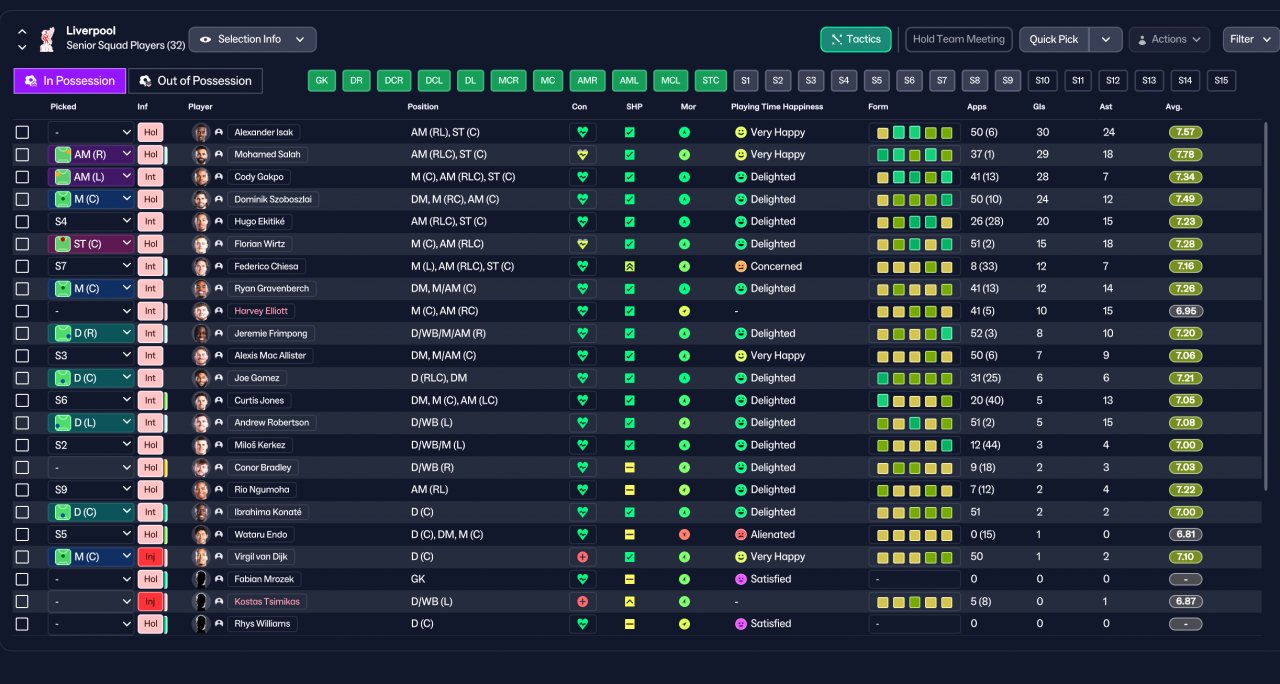This screenshot has height=684, width=1280.
Task: Tick the checkbox for Cody Gakpo
Action: [22, 177]
